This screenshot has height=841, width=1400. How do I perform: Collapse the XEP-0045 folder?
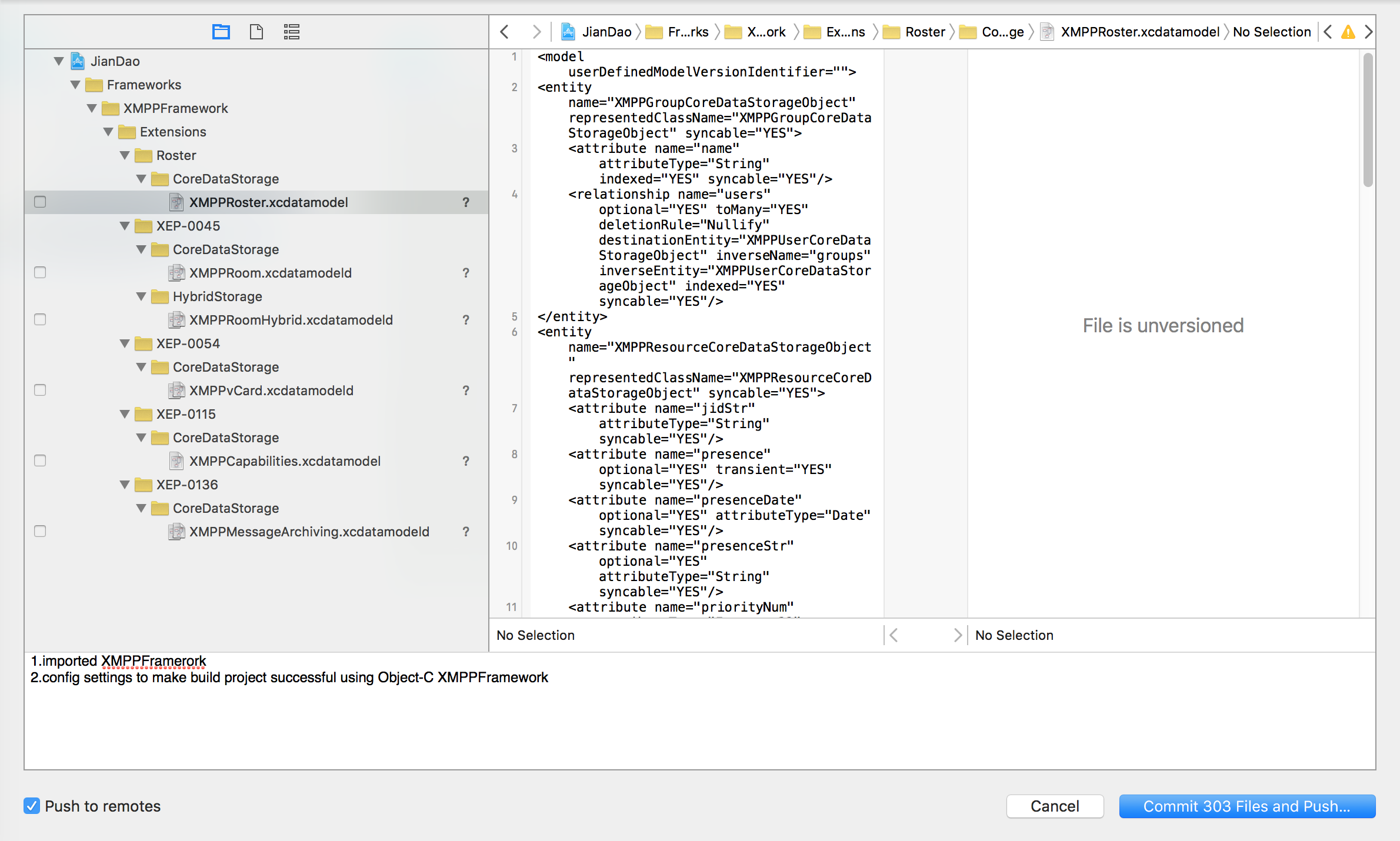[125, 226]
